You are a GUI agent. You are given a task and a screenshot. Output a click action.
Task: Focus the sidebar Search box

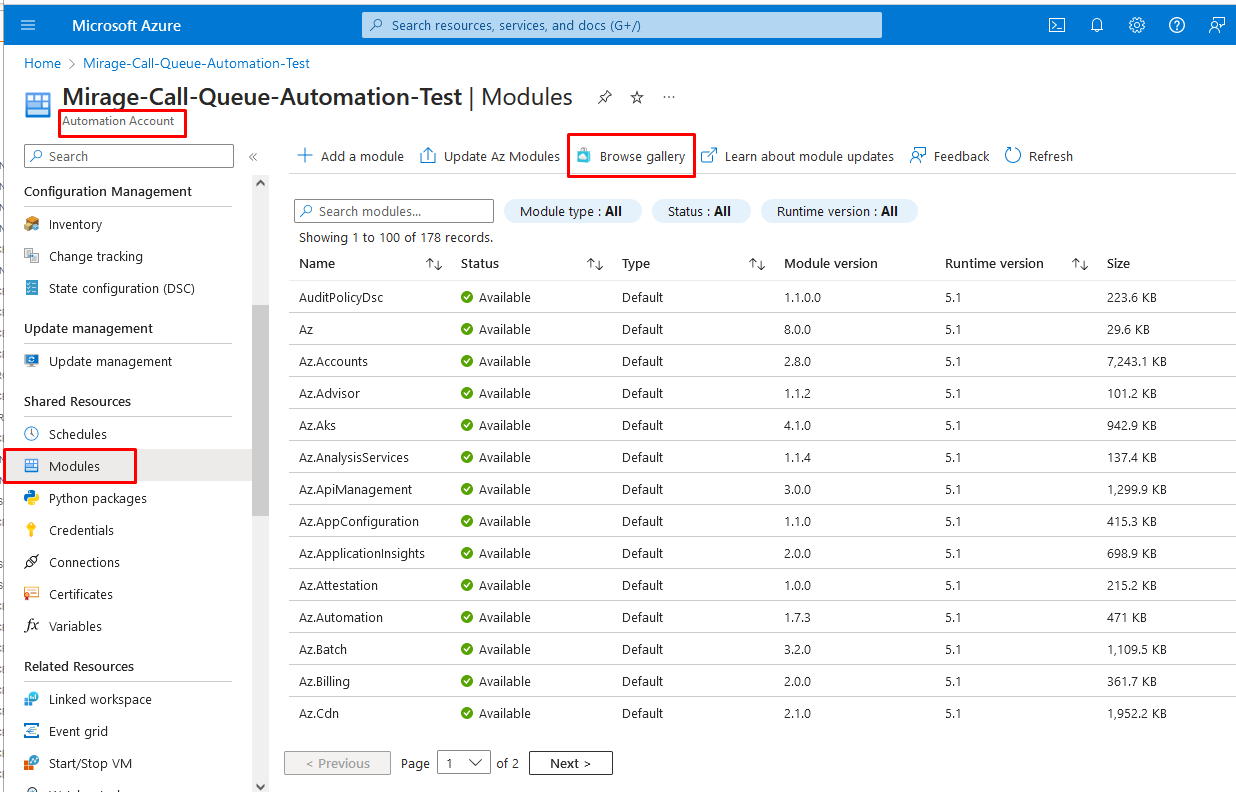coord(129,156)
